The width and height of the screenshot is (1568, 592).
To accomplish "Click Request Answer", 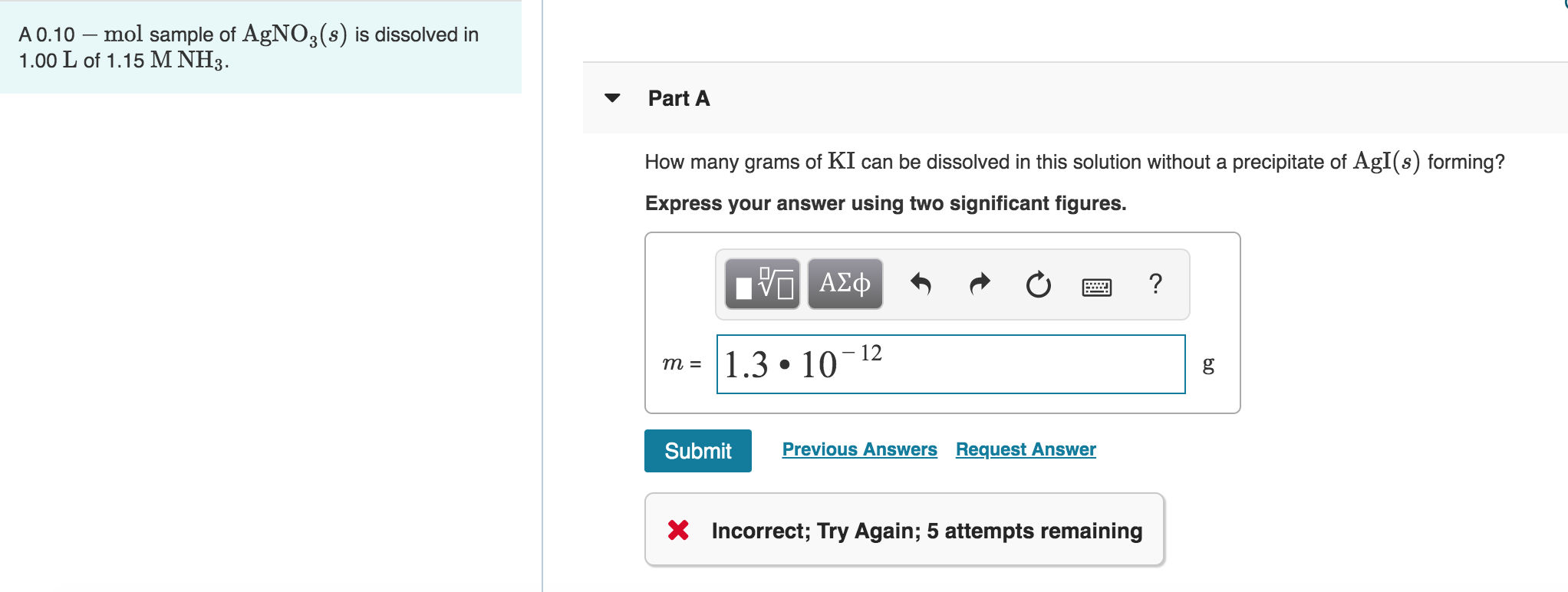I will click(1025, 449).
